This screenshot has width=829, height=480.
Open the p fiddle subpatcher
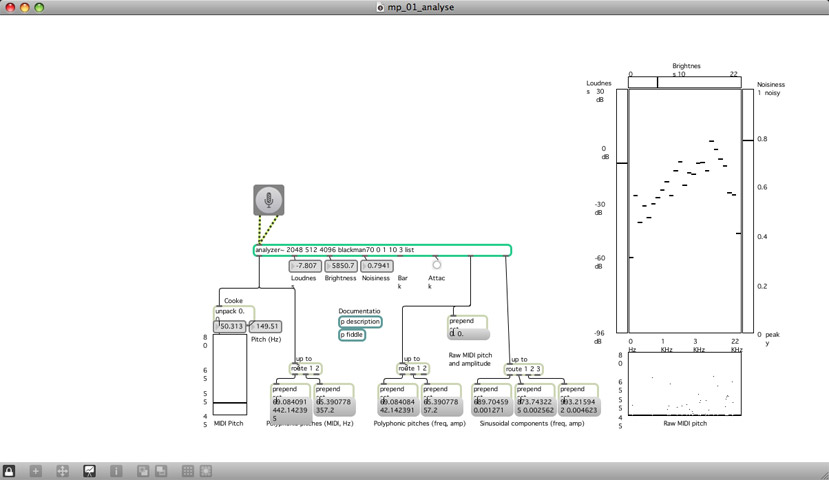pyautogui.click(x=351, y=334)
